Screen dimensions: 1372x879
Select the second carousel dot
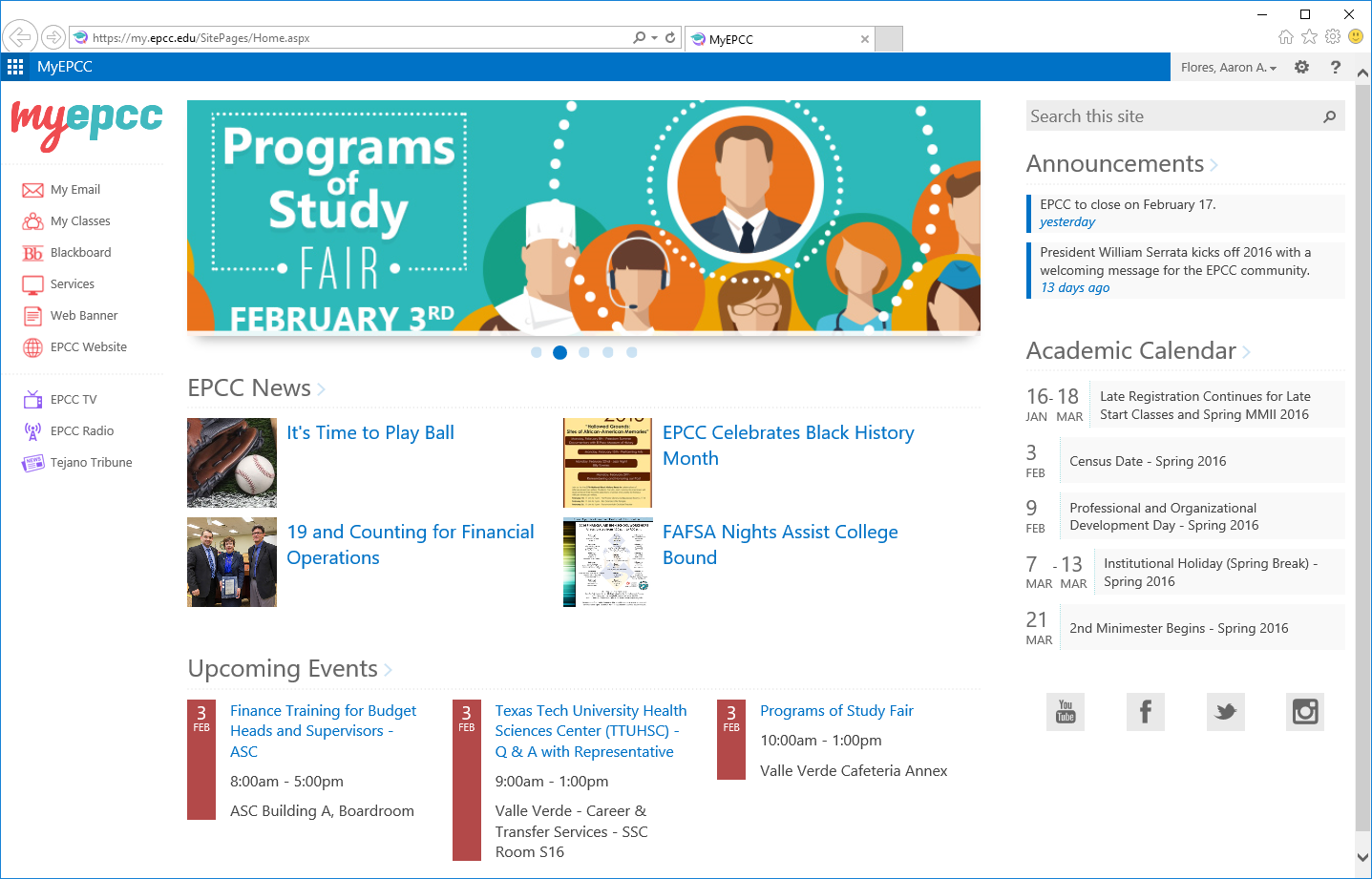[560, 352]
